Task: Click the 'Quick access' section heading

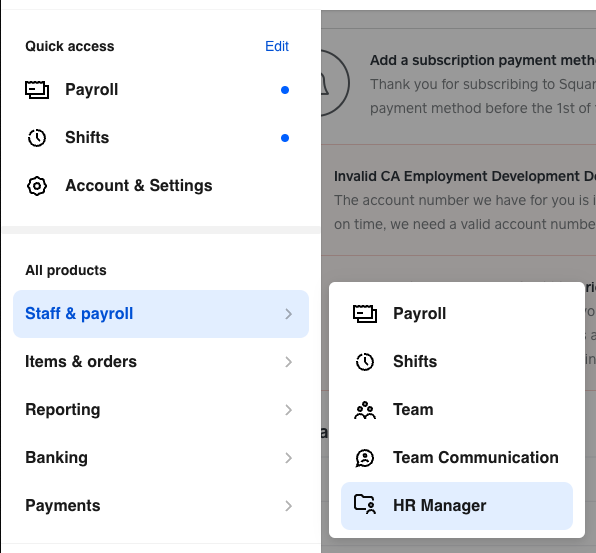Action: click(70, 46)
